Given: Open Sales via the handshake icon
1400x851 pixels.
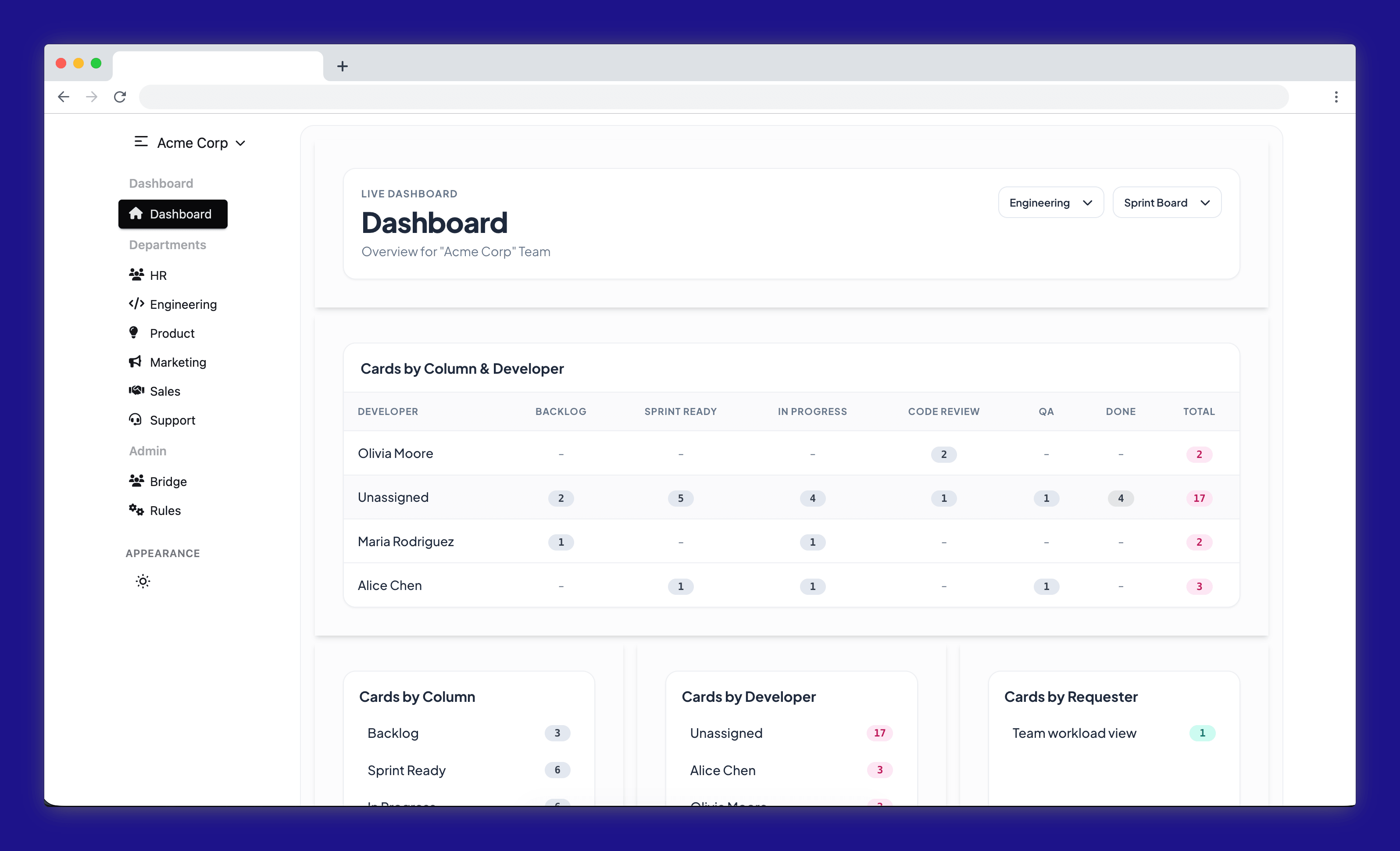Looking at the screenshot, I should tap(136, 391).
